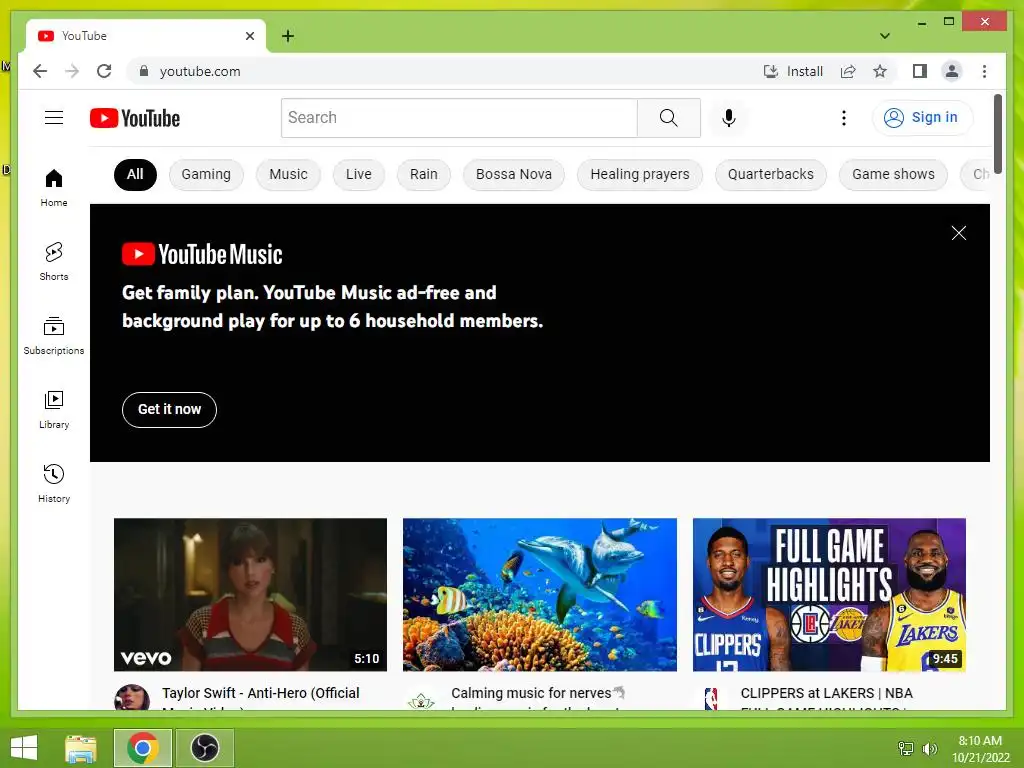1024x768 pixels.
Task: Open File Explorer from the taskbar
Action: pos(81,748)
